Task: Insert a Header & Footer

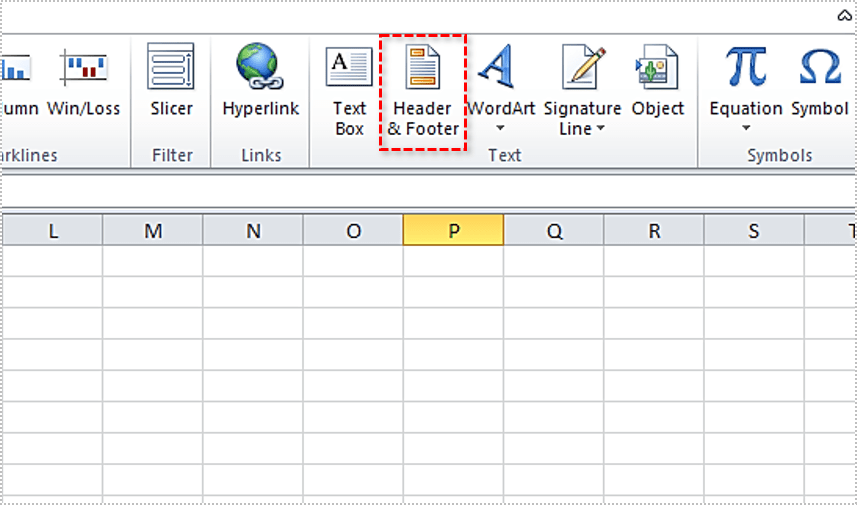Action: [x=423, y=92]
